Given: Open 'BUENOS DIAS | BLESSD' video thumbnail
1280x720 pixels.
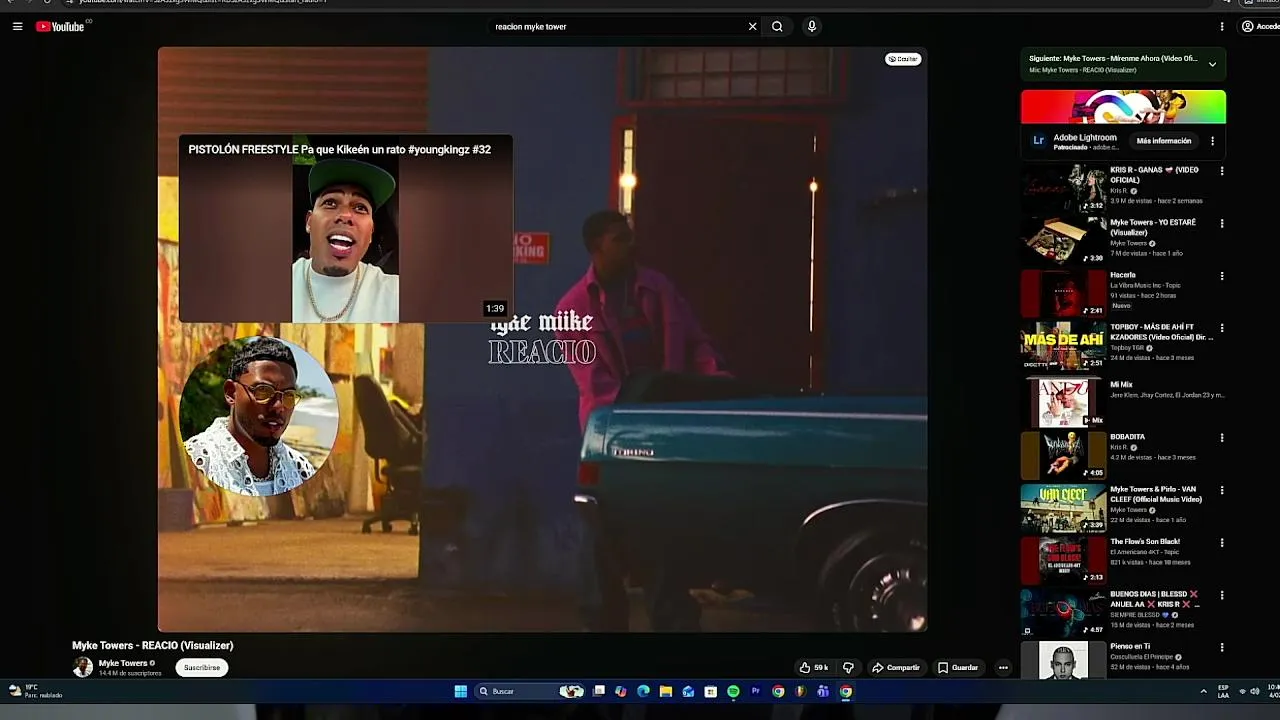Looking at the screenshot, I should (1063, 613).
